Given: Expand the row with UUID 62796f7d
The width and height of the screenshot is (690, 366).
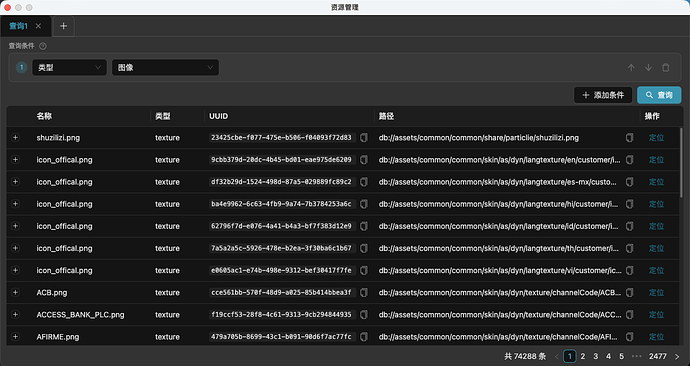Looking at the screenshot, I should click(x=15, y=226).
